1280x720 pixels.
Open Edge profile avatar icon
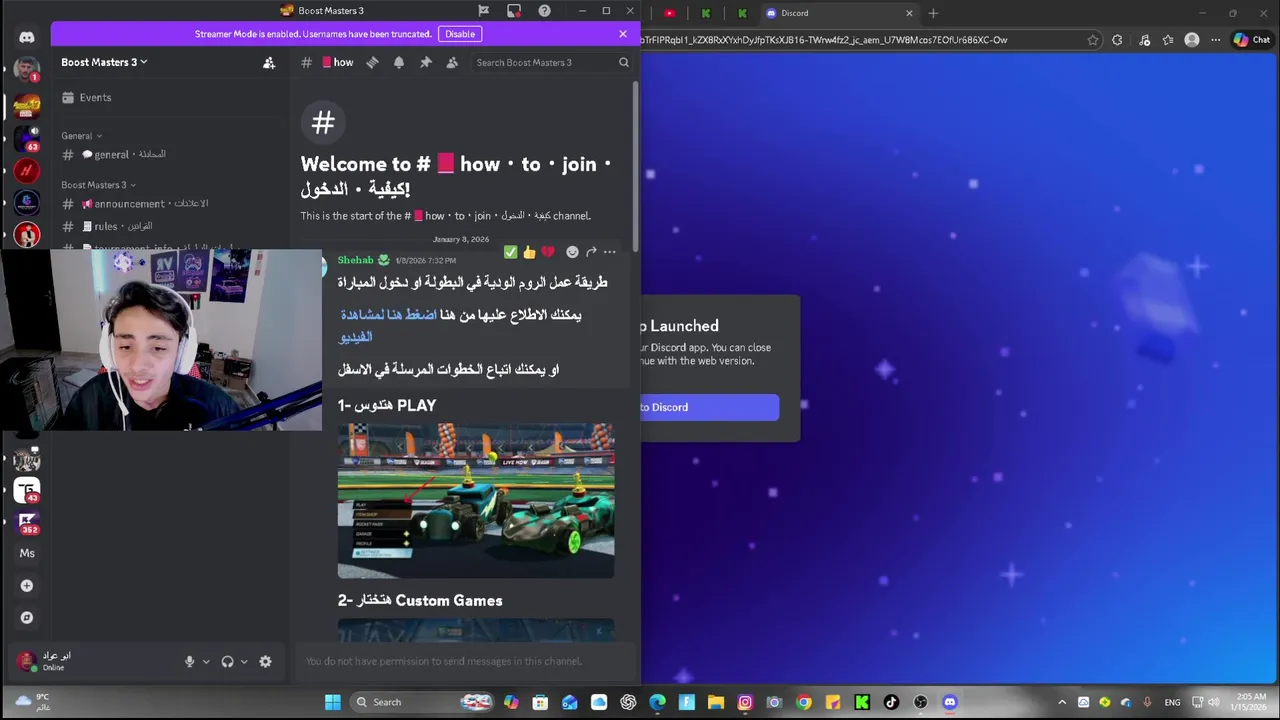pyautogui.click(x=1192, y=40)
